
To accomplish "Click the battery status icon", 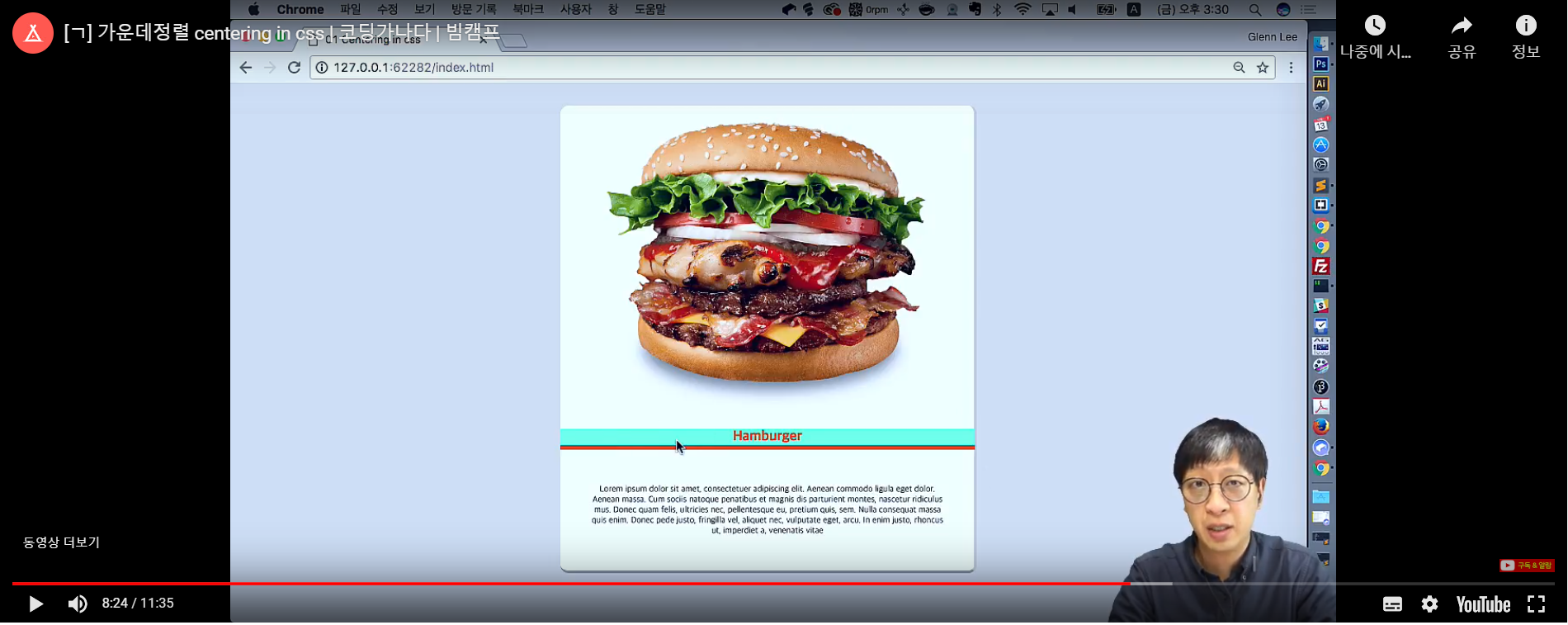I will coord(1106,10).
